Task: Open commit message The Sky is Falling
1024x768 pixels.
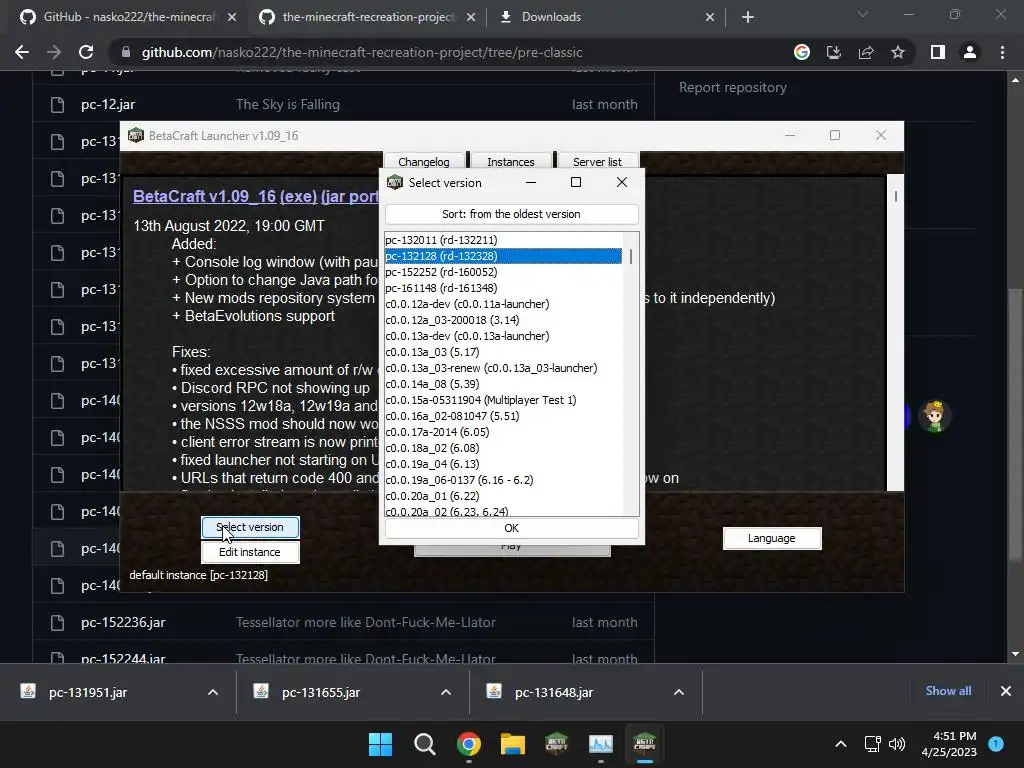Action: (287, 104)
